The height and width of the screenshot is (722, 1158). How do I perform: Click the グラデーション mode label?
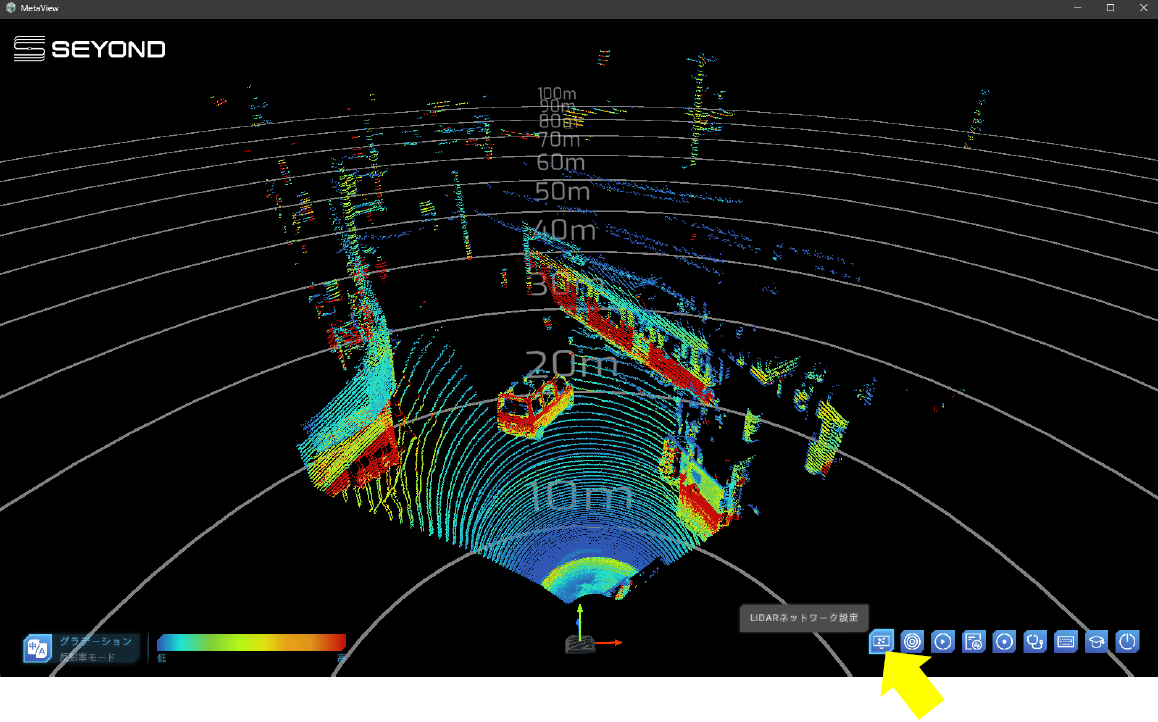[x=95, y=641]
